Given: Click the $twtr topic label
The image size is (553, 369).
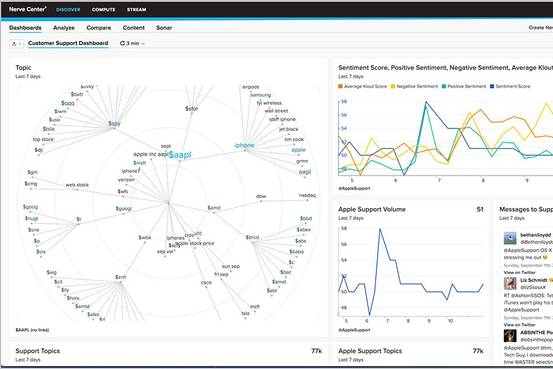Looking at the screenshot, I should pos(77,94).
